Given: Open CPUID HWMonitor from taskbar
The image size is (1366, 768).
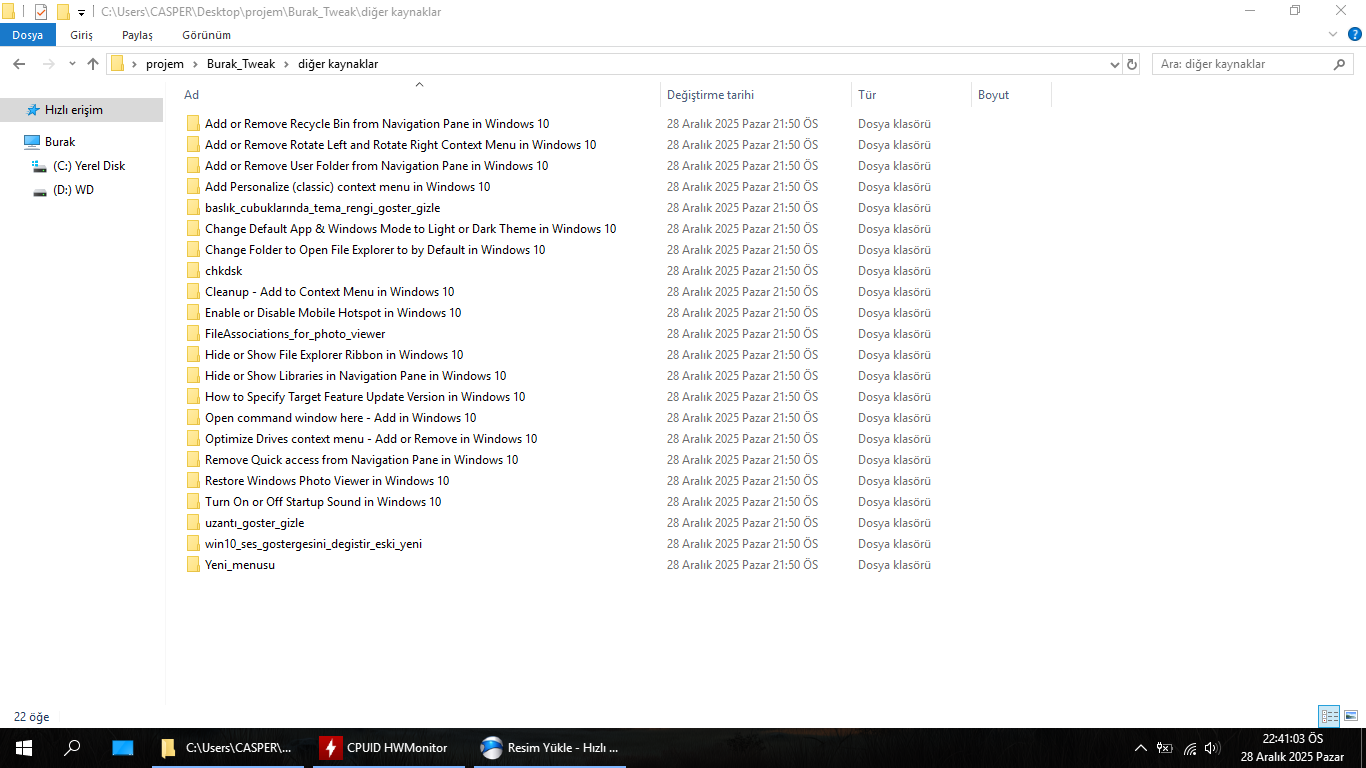Looking at the screenshot, I should 389,747.
